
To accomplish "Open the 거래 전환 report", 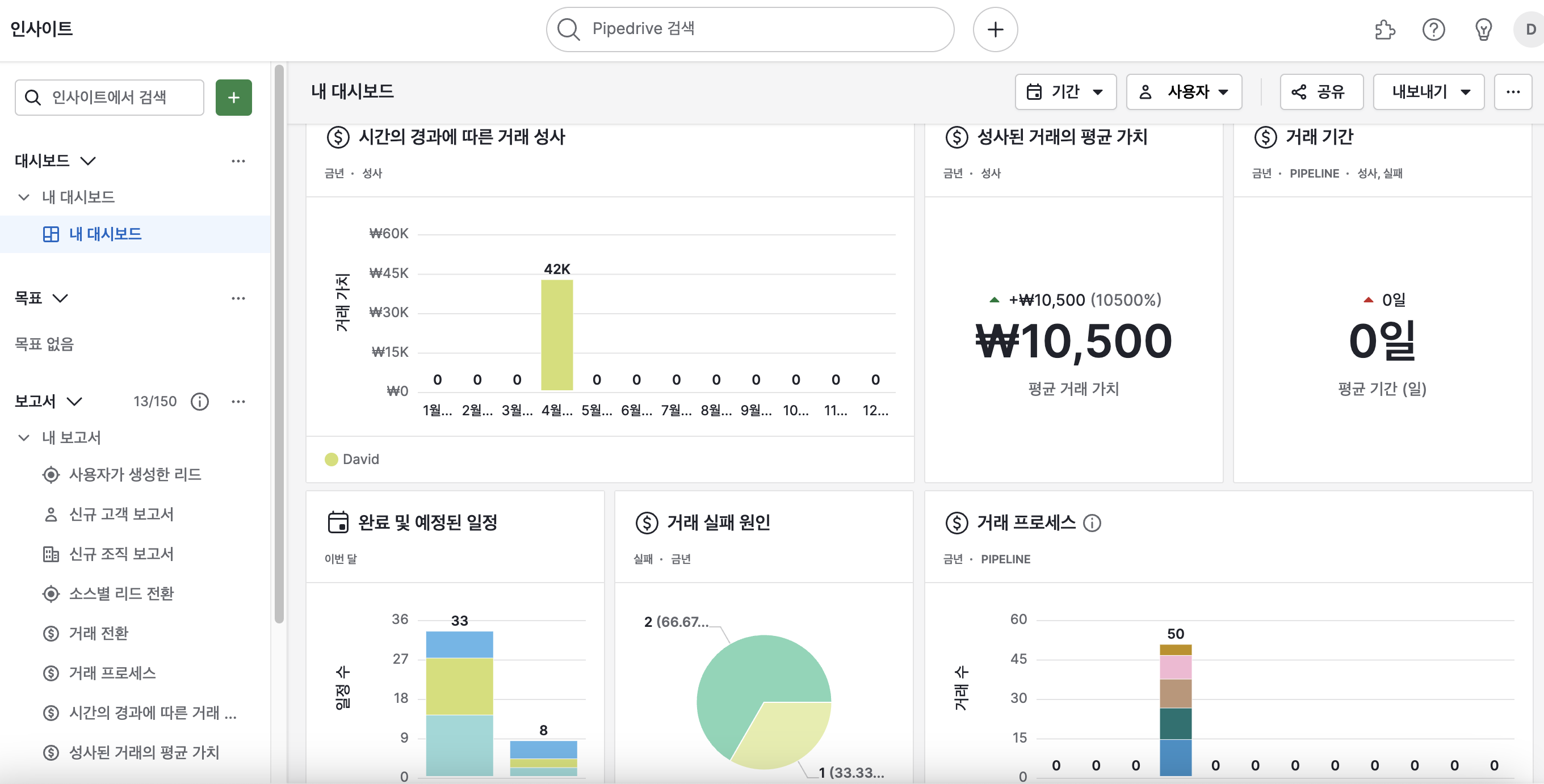I will [98, 633].
